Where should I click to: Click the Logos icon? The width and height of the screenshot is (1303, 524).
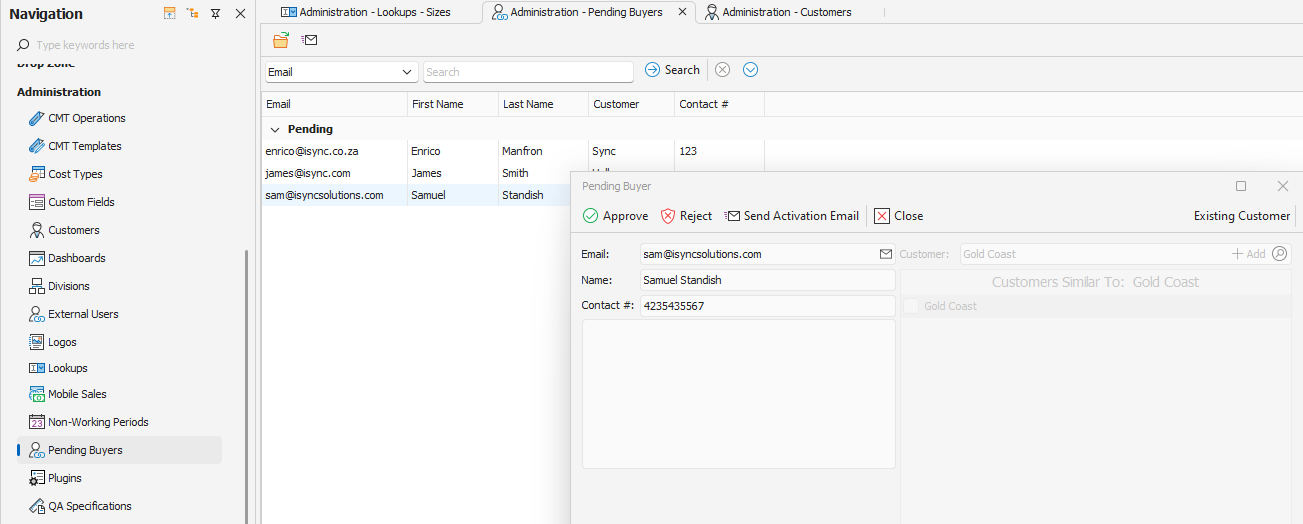37,342
